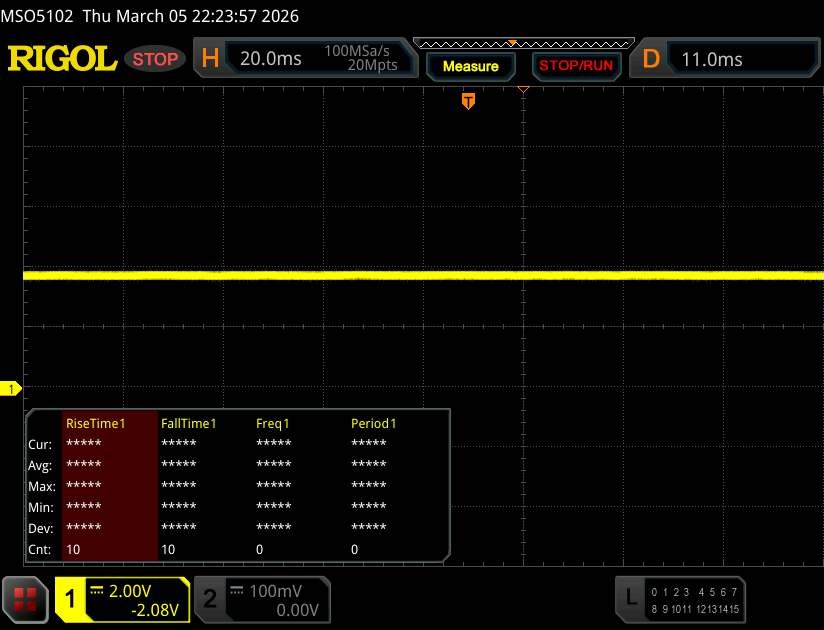Toggle channel 1 on or off
Viewport: 824px width, 630px height.
(x=72, y=598)
